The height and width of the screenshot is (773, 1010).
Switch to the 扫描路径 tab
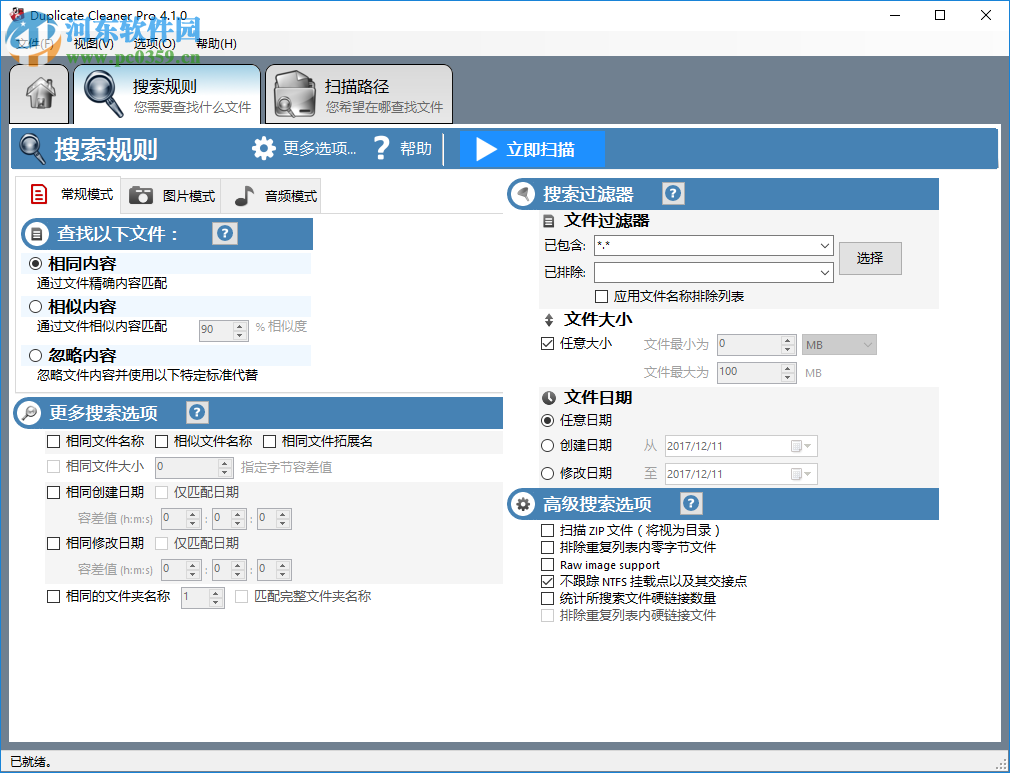point(358,92)
